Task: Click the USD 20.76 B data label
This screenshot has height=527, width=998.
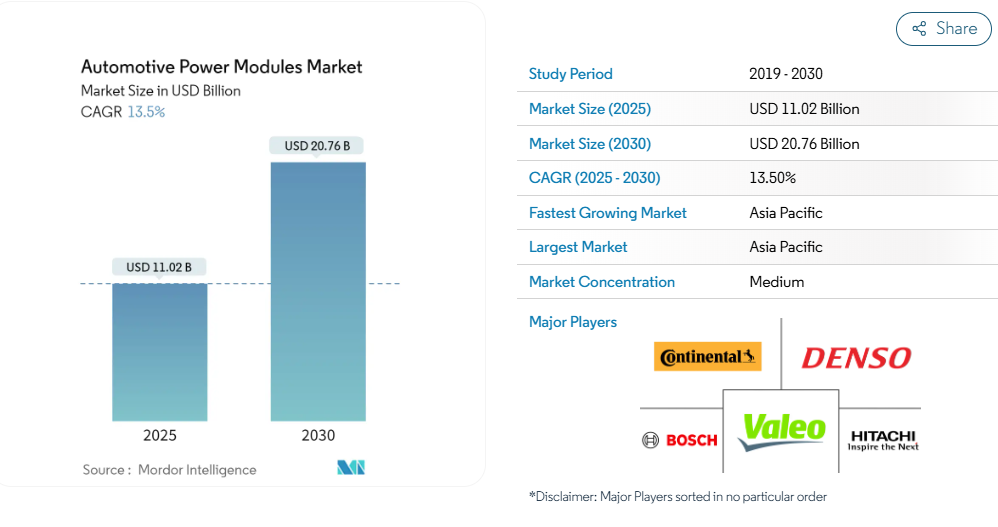Action: pos(317,146)
